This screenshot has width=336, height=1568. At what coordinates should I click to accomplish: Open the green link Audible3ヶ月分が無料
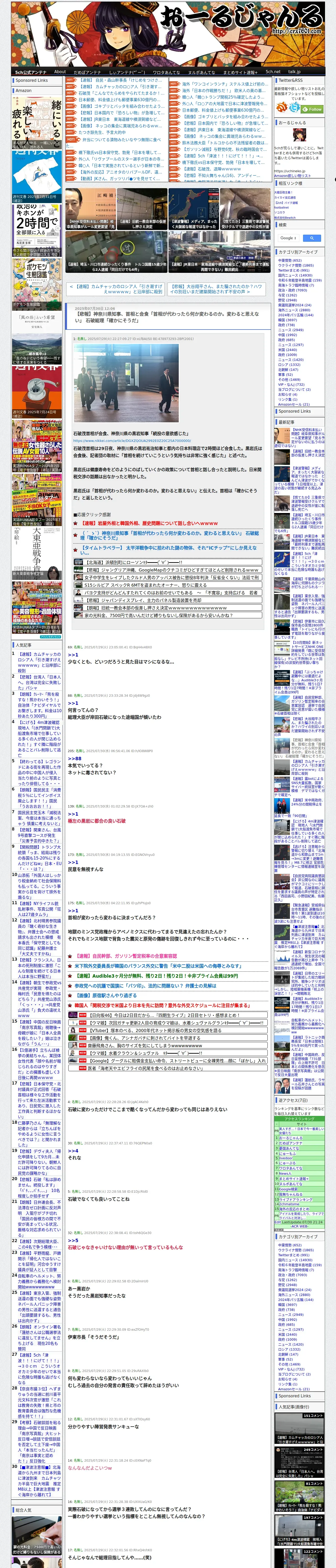click(156, 976)
